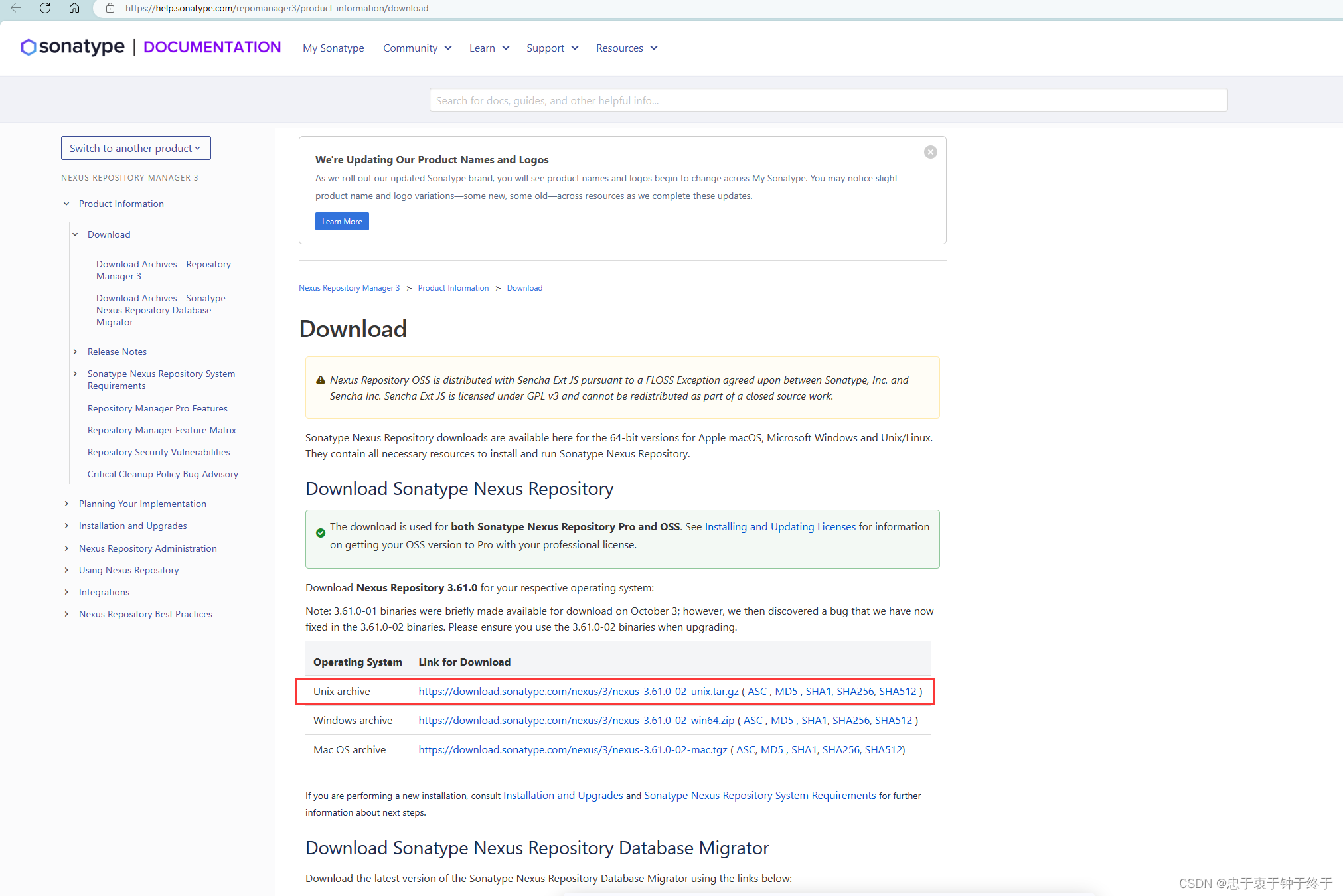Open Repository Manager Feature Matrix
This screenshot has width=1343, height=896.
click(162, 430)
